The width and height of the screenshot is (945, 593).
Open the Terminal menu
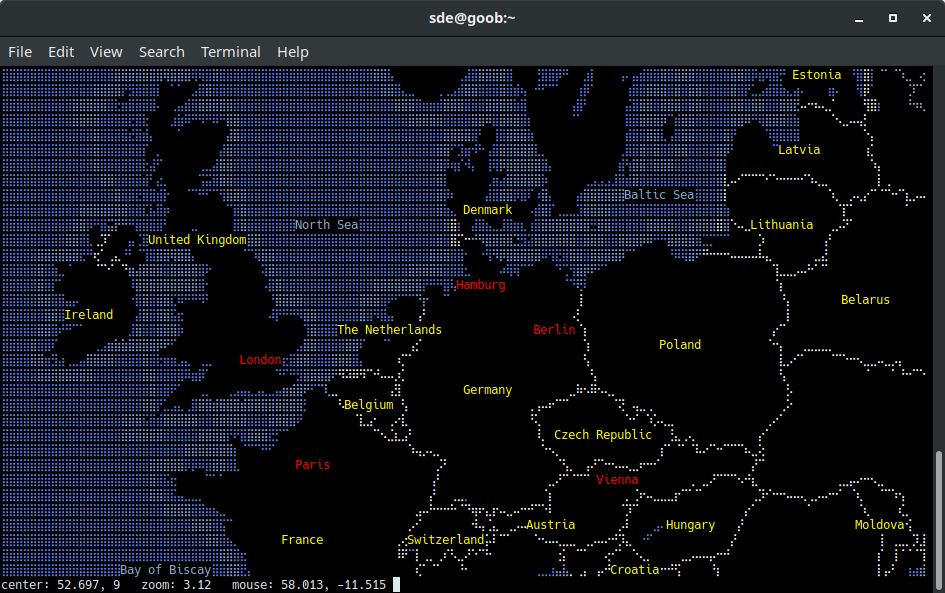[230, 51]
